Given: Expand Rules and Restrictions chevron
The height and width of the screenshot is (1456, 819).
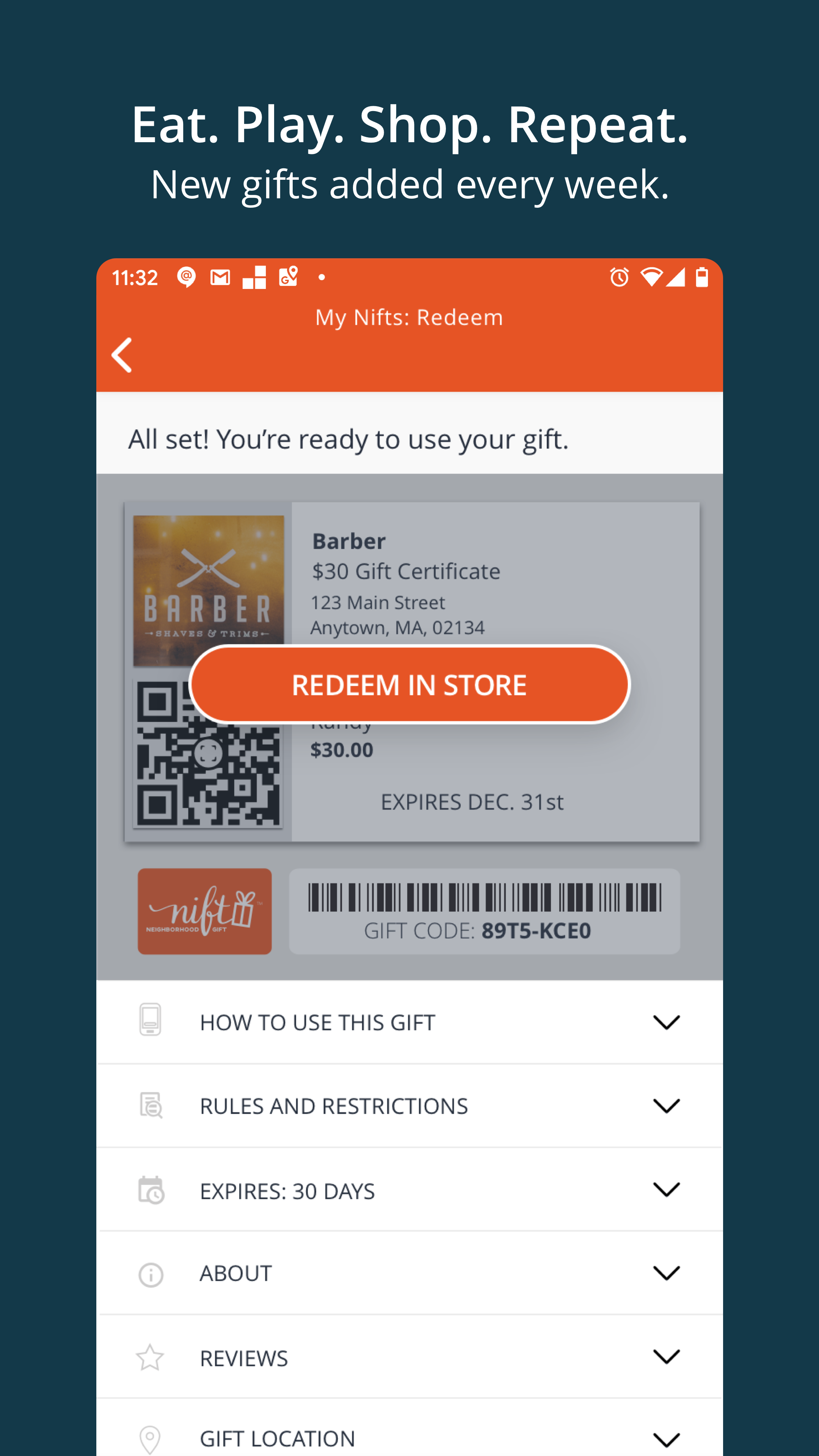Looking at the screenshot, I should 667,1106.
